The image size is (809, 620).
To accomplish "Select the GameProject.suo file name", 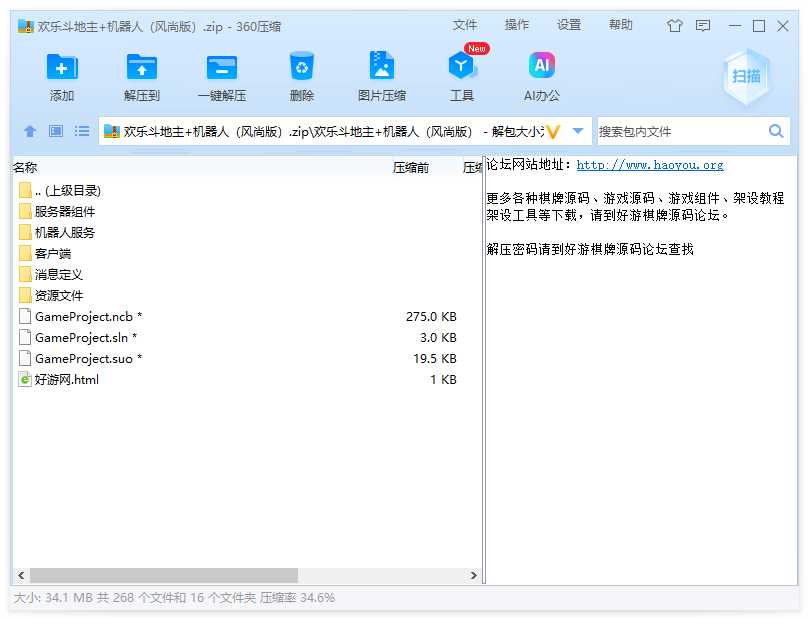I will [88, 359].
